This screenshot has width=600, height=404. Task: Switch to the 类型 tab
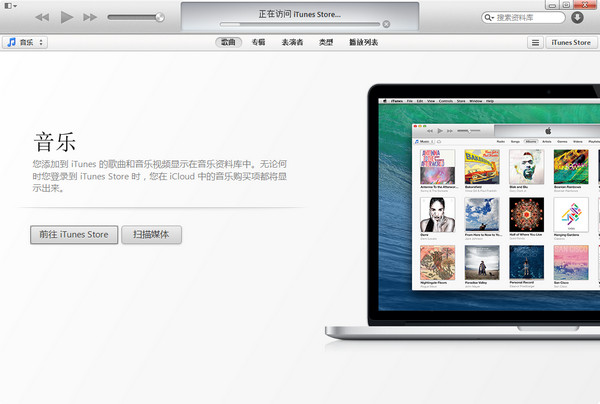tap(326, 42)
